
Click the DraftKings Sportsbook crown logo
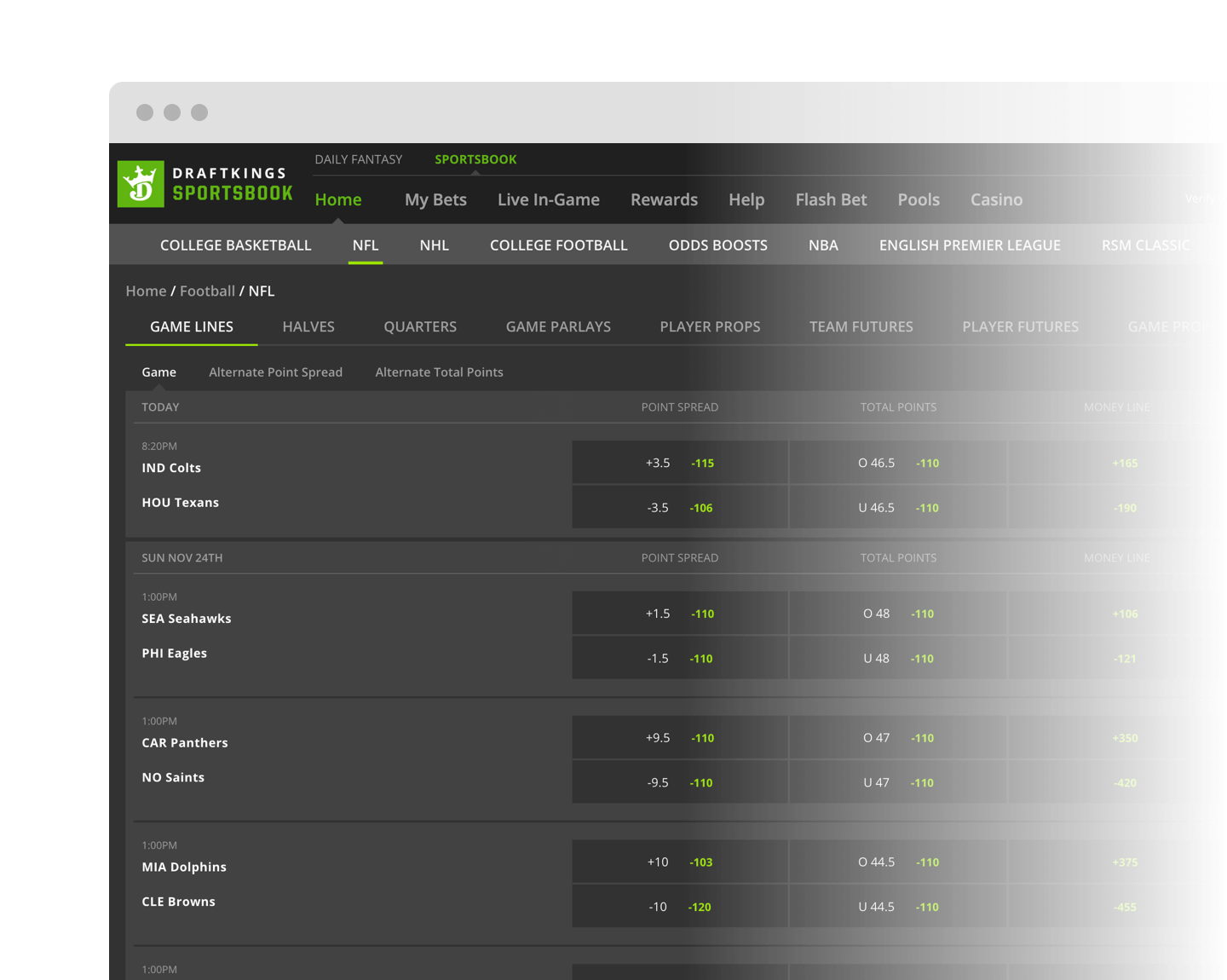[141, 184]
